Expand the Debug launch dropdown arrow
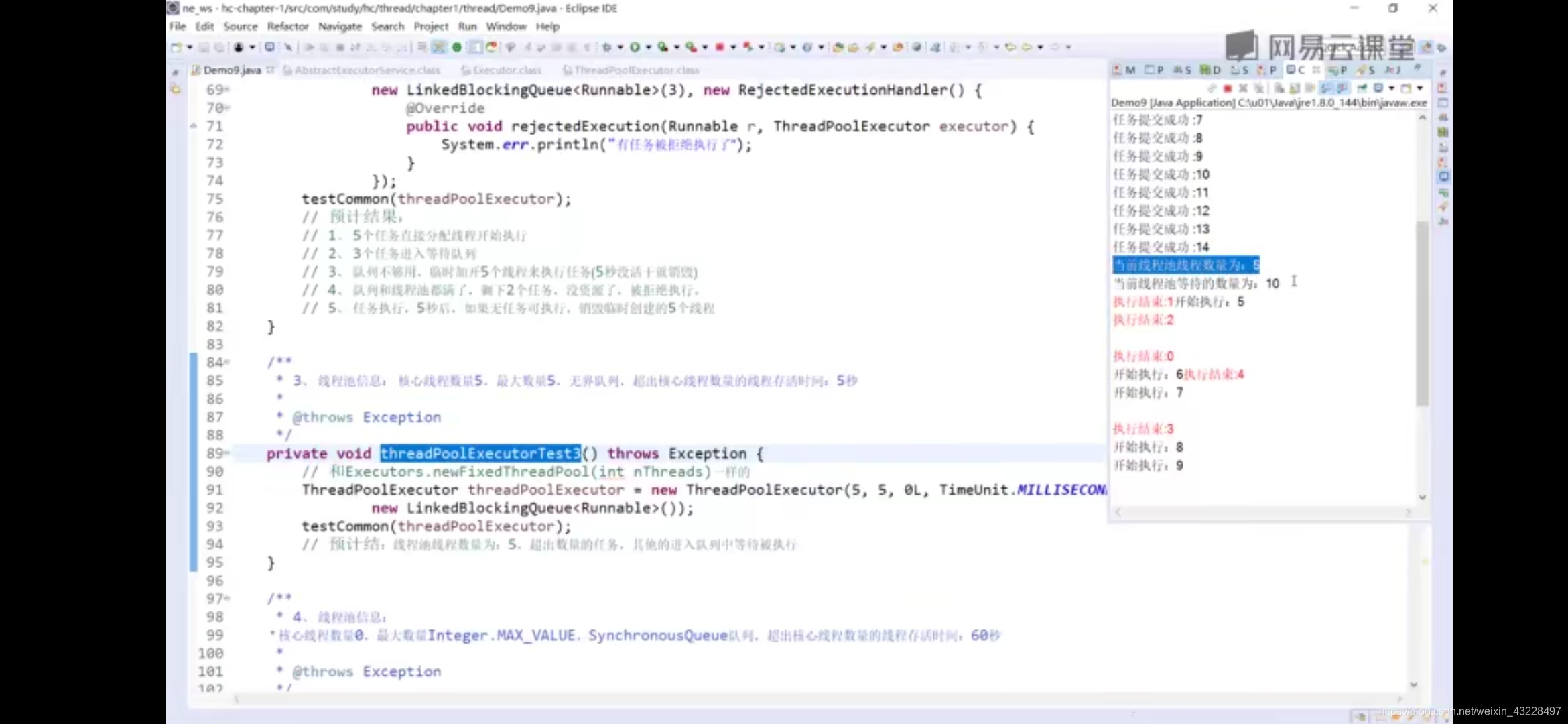The height and width of the screenshot is (724, 1568). [620, 47]
